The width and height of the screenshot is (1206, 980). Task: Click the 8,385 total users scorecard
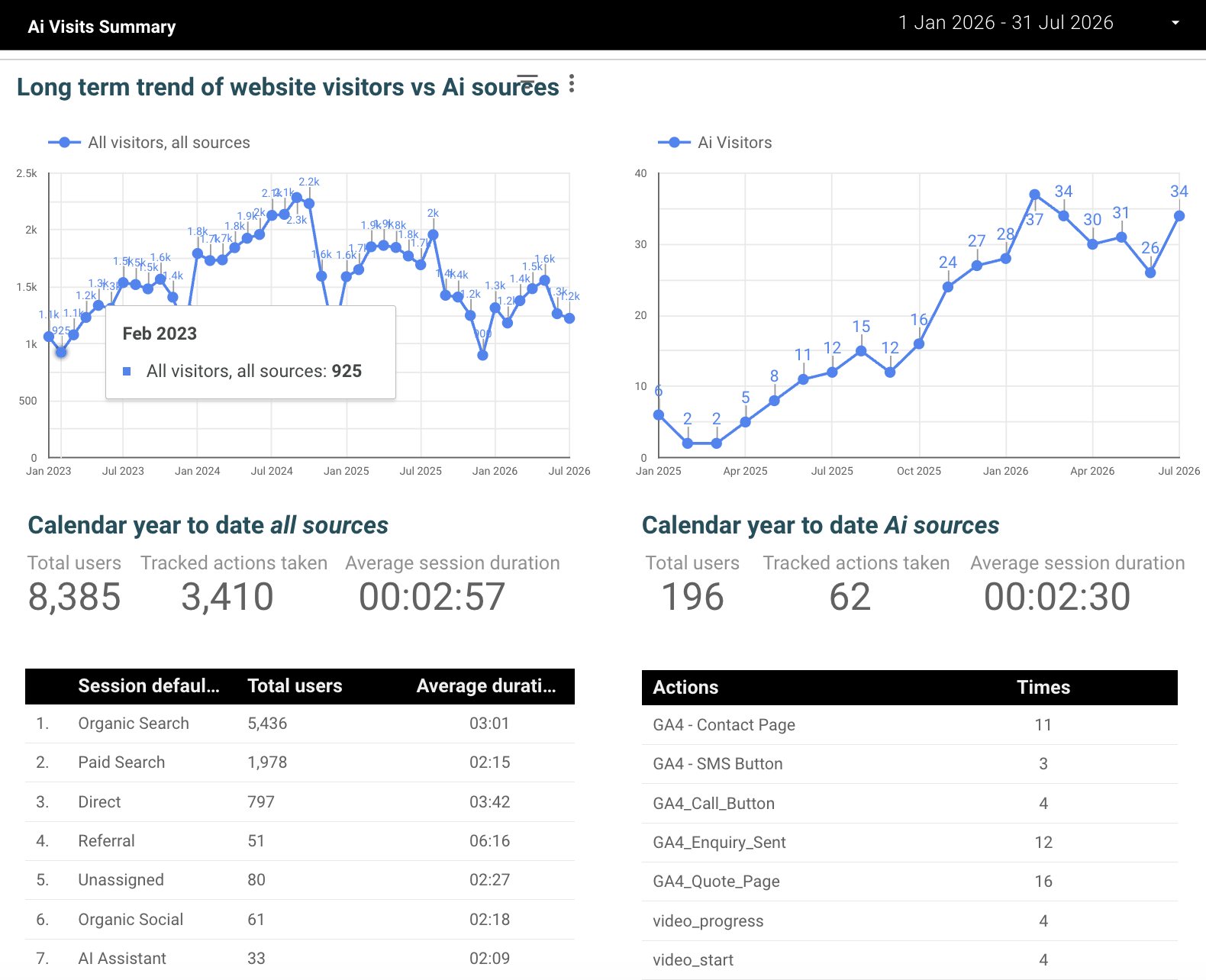point(74,585)
